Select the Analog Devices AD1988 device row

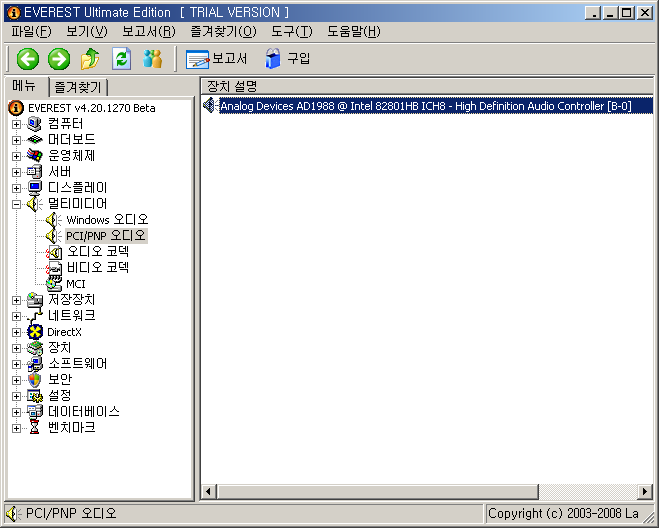click(x=427, y=106)
